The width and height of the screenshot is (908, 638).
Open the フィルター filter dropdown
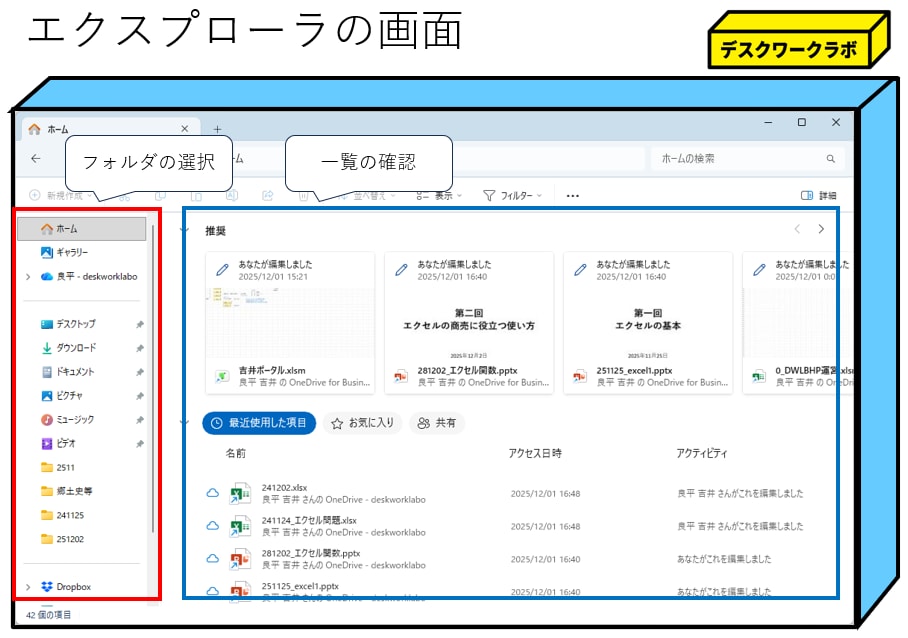click(513, 196)
